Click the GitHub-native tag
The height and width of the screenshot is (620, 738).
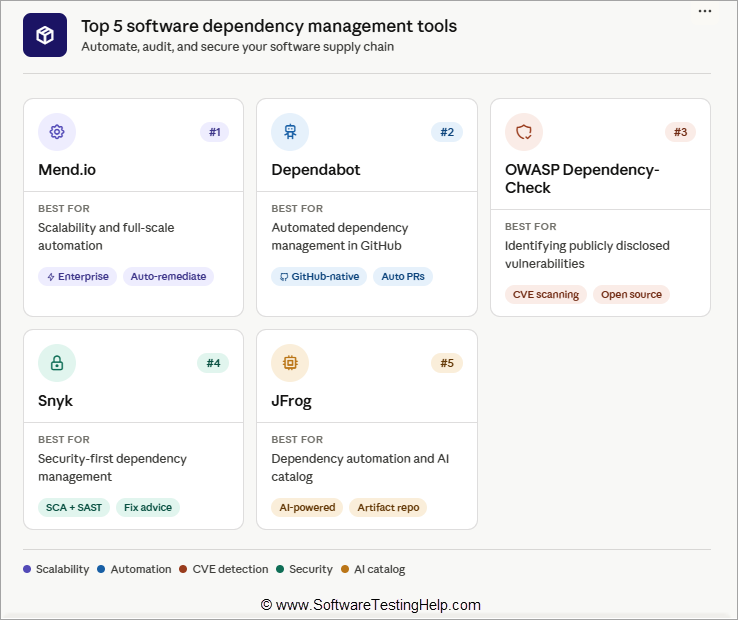point(319,276)
